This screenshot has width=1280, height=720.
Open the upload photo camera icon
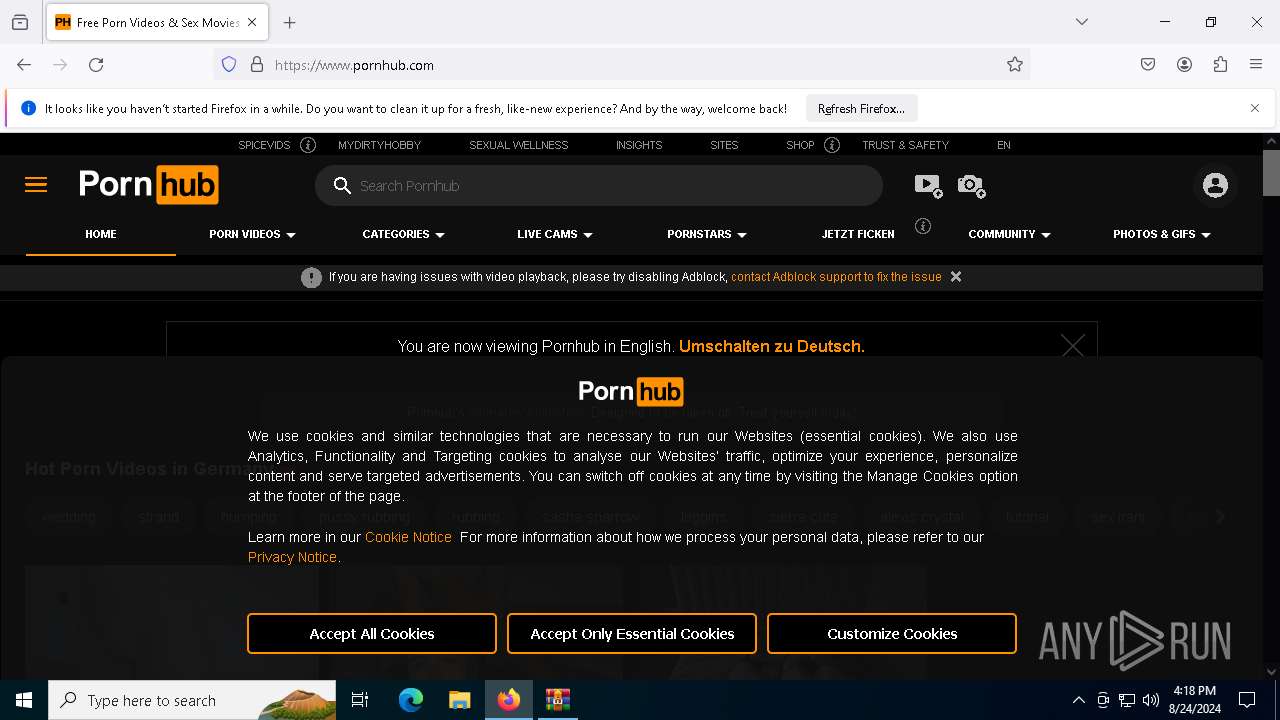pyautogui.click(x=971, y=185)
